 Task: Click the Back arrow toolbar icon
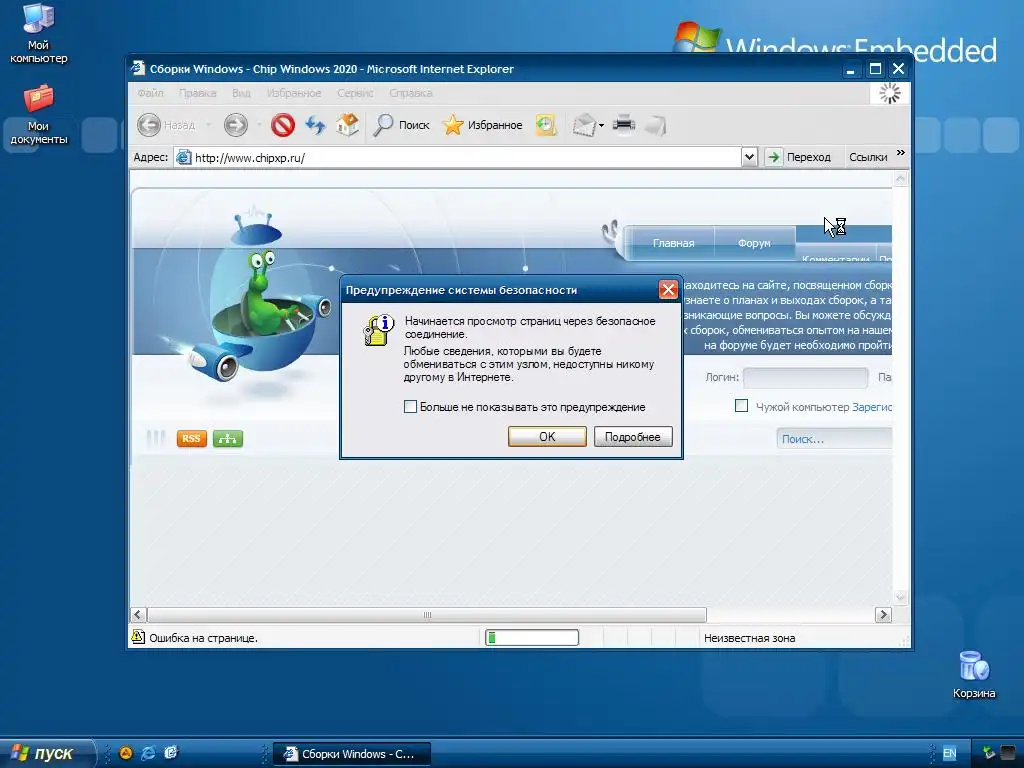click(x=149, y=125)
